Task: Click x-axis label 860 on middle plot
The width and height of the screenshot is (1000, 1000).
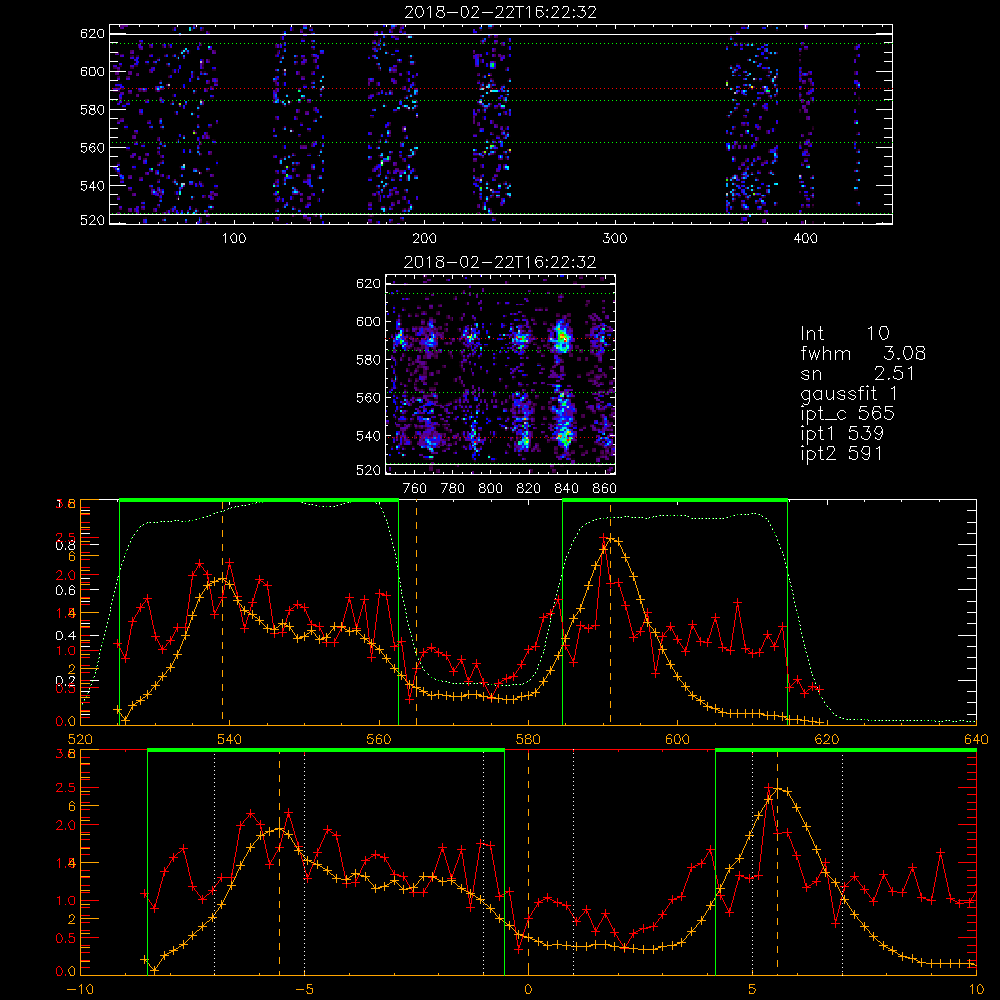Action: (604, 489)
